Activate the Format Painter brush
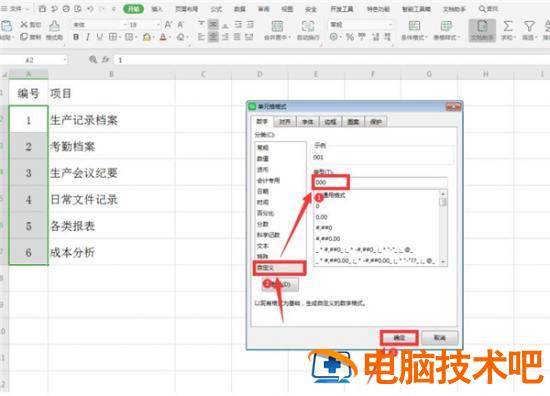This screenshot has height=396, width=550. point(54,25)
